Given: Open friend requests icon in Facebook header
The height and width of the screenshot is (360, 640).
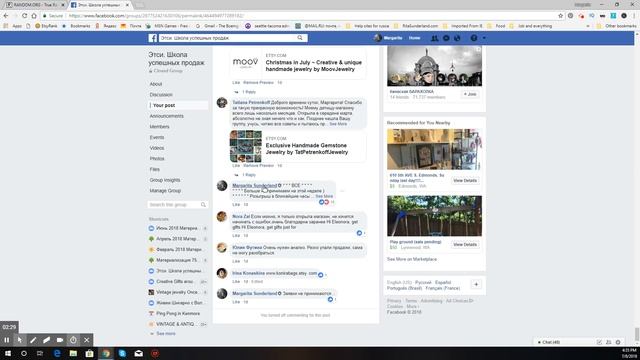Looking at the screenshot, I should (435, 38).
